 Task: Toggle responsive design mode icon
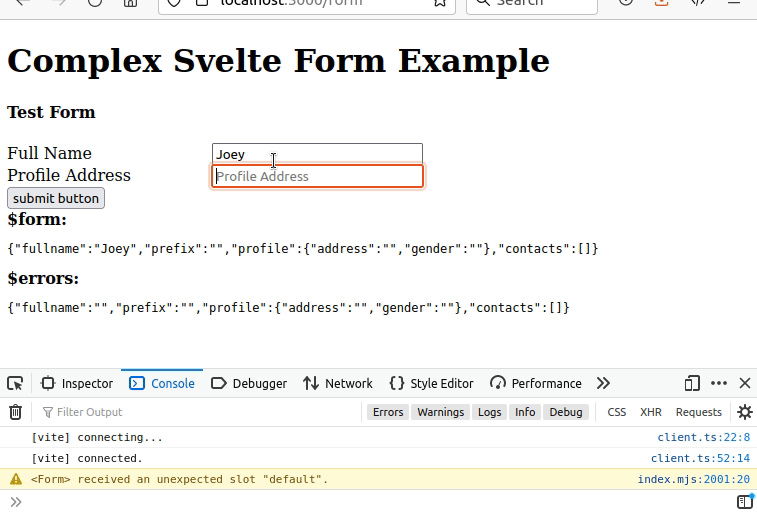tap(692, 383)
